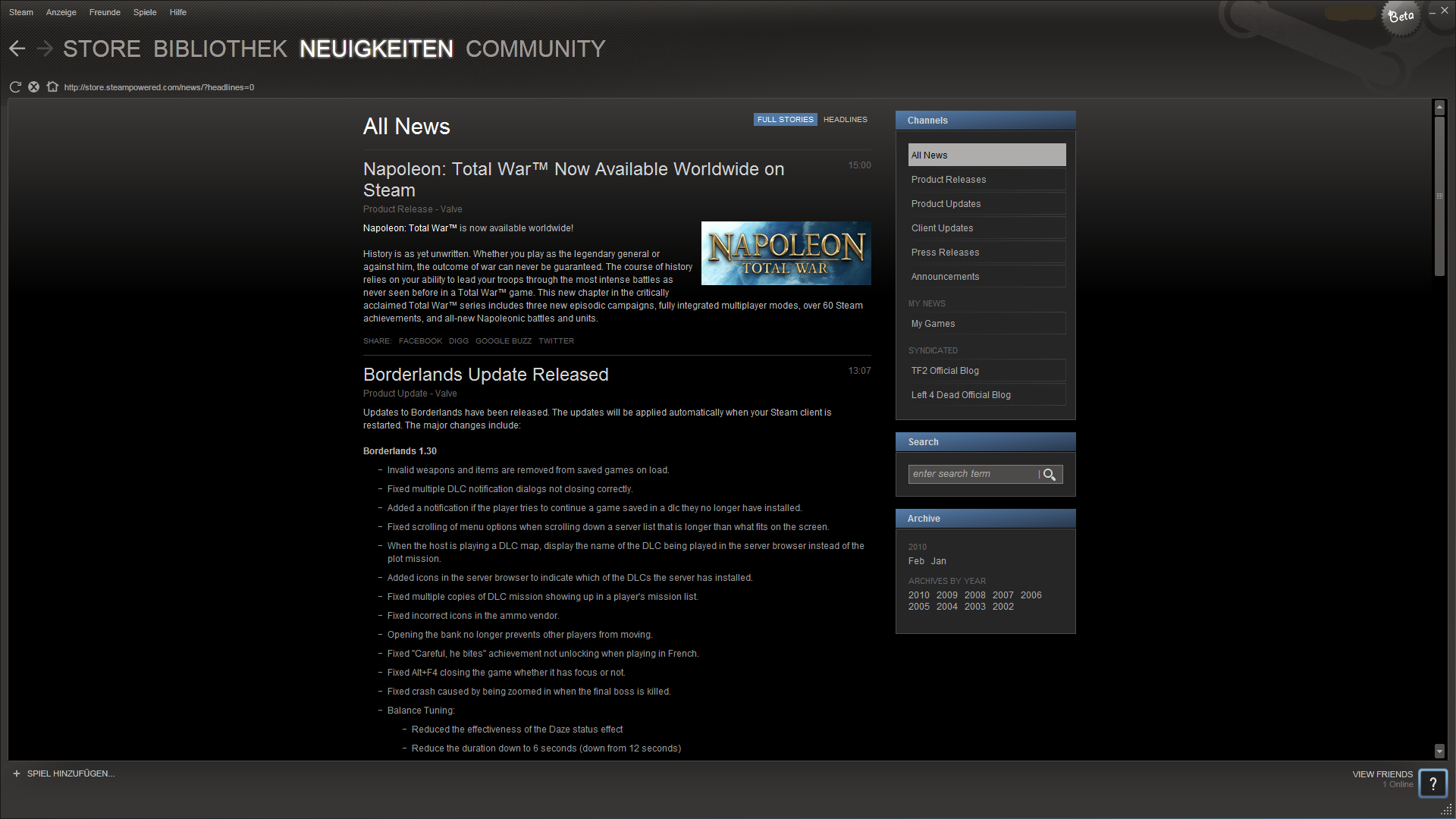Open the Press Releases channel
The image size is (1456, 819).
(x=987, y=253)
